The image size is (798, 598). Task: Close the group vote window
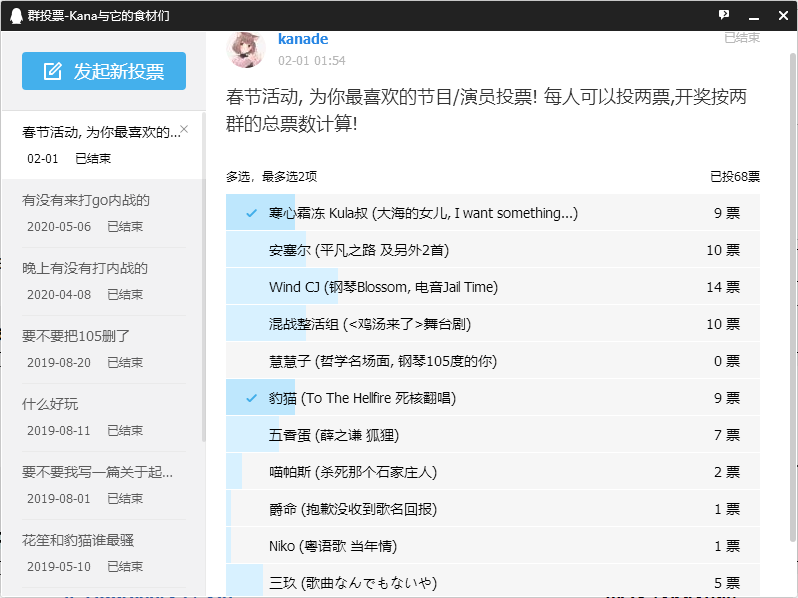point(780,15)
